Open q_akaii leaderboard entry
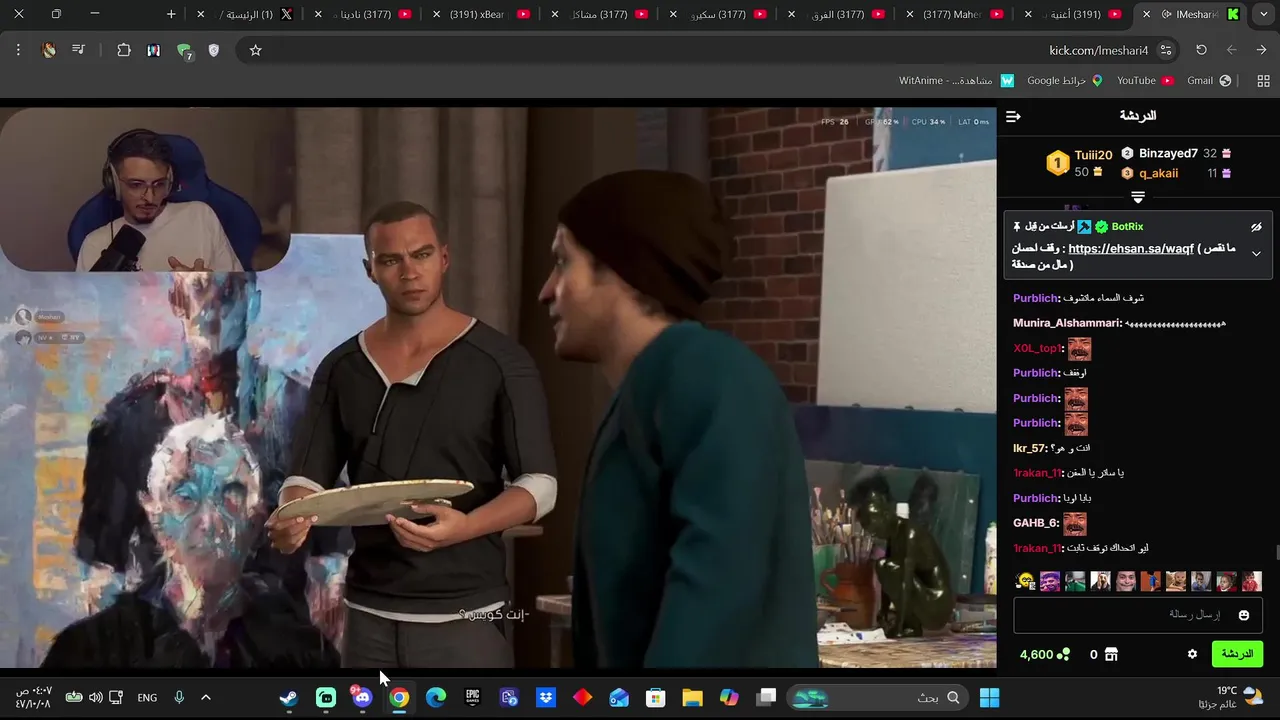The image size is (1280, 720). (x=1158, y=173)
